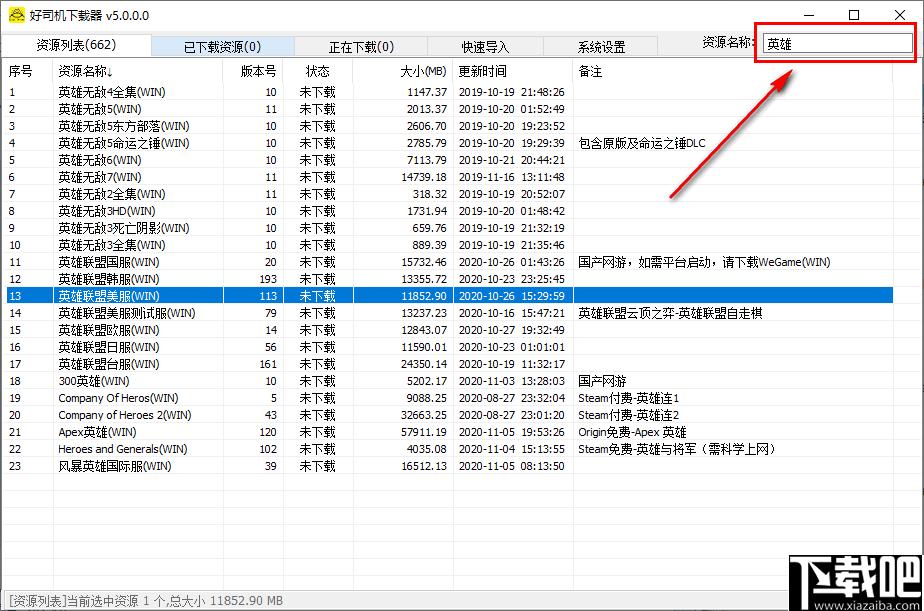Select row Heroes and Generals(WIN)
Image resolution: width=924 pixels, height=611 pixels.
pyautogui.click(x=450, y=449)
